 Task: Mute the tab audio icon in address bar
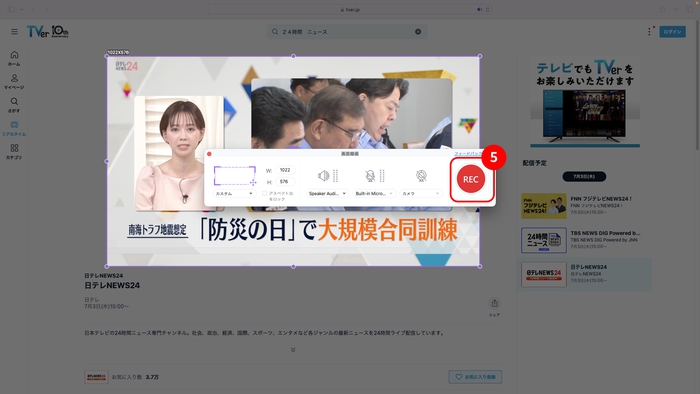pyautogui.click(x=479, y=9)
